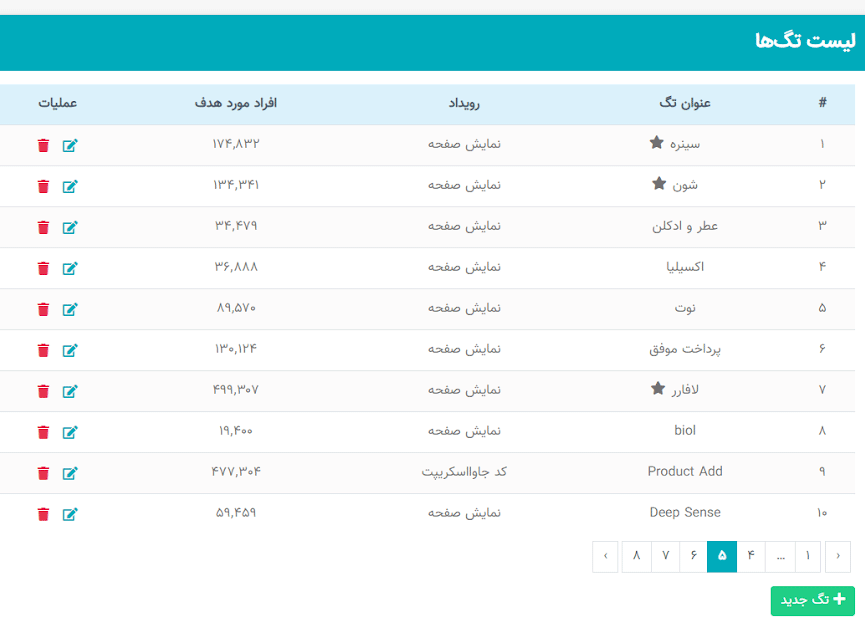This screenshot has height=623, width=865.
Task: Delete the Deep Sense tag
Action: point(43,514)
